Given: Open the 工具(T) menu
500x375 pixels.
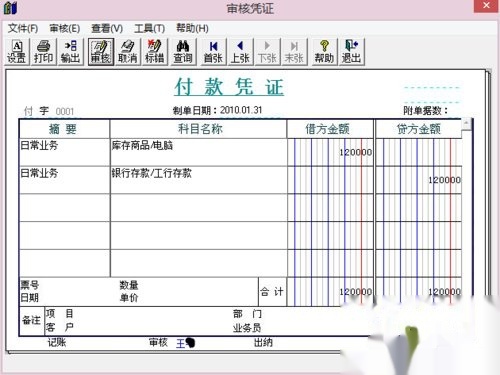Looking at the screenshot, I should point(150,28).
